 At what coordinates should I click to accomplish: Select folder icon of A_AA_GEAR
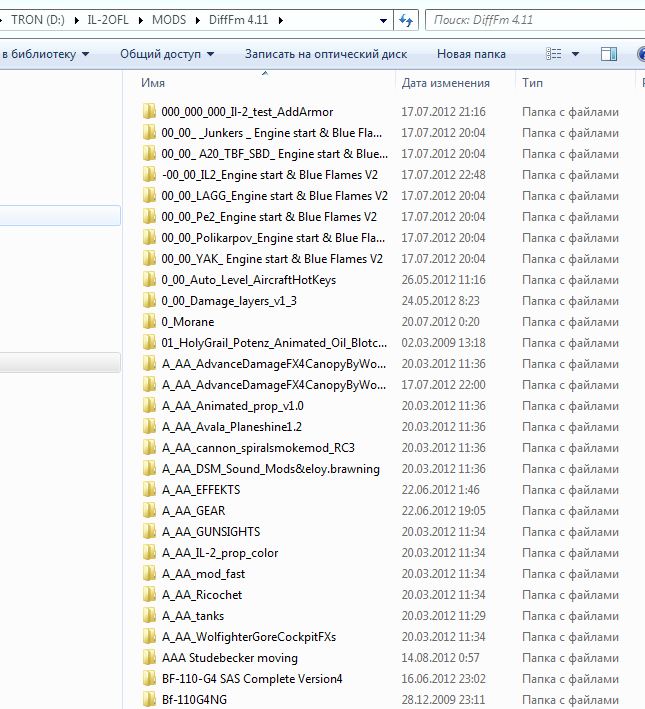click(x=149, y=511)
